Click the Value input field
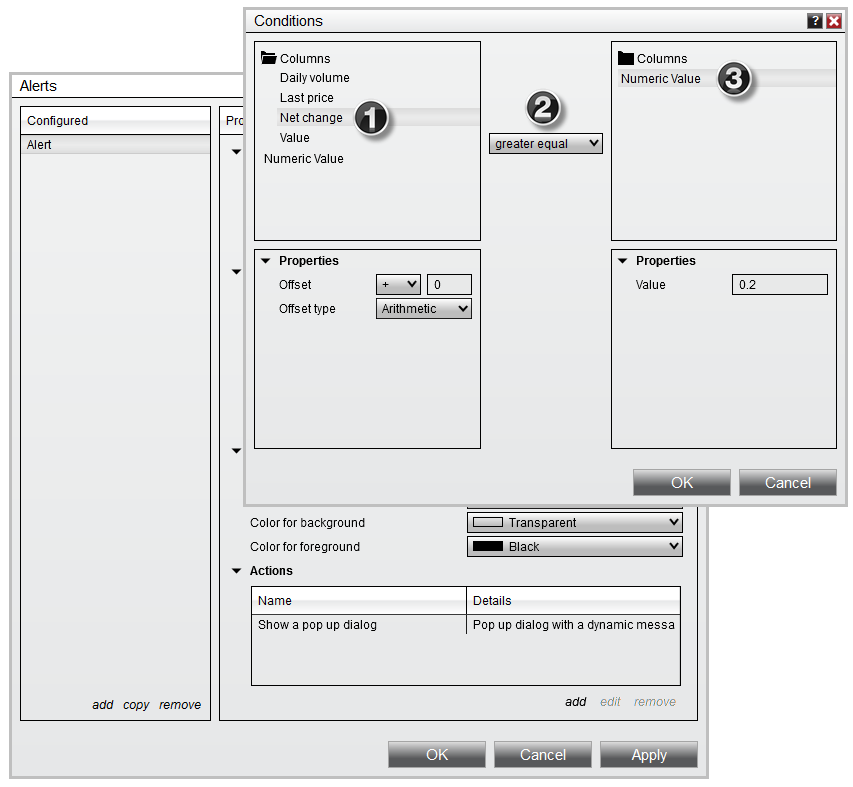Image resolution: width=853 pixels, height=787 pixels. (780, 285)
